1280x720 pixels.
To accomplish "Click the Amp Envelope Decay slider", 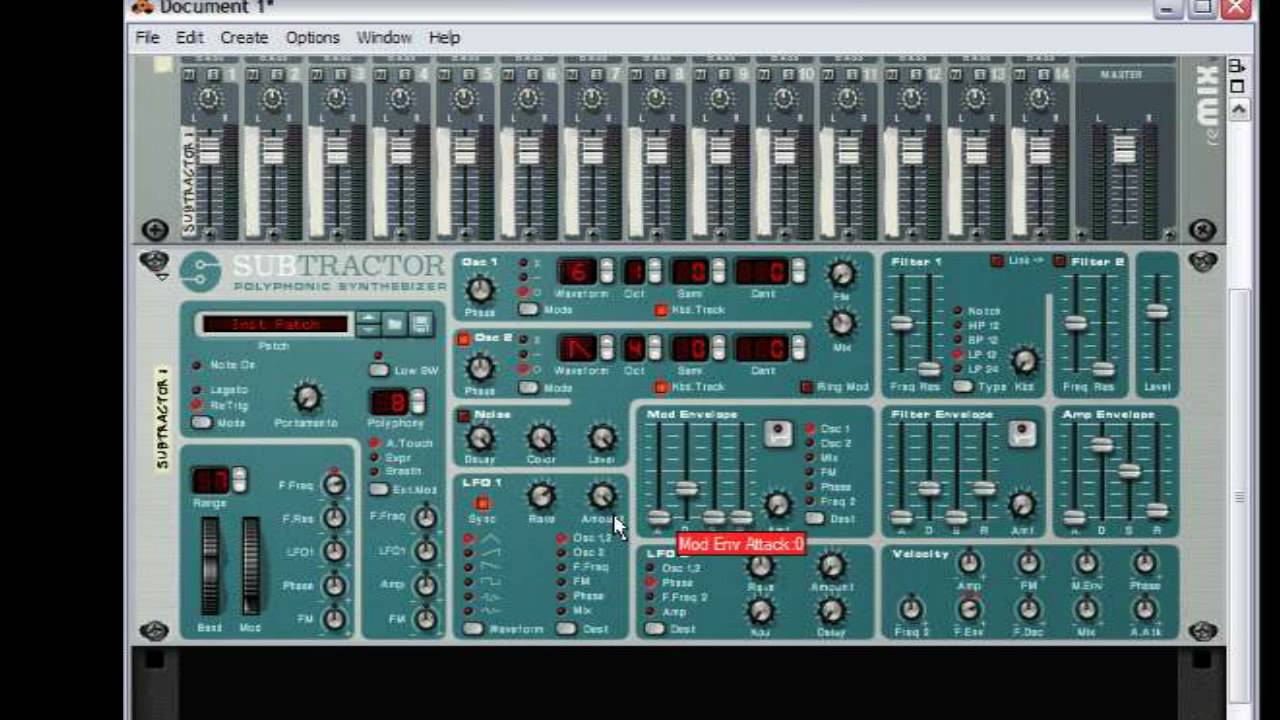I will coord(1102,445).
